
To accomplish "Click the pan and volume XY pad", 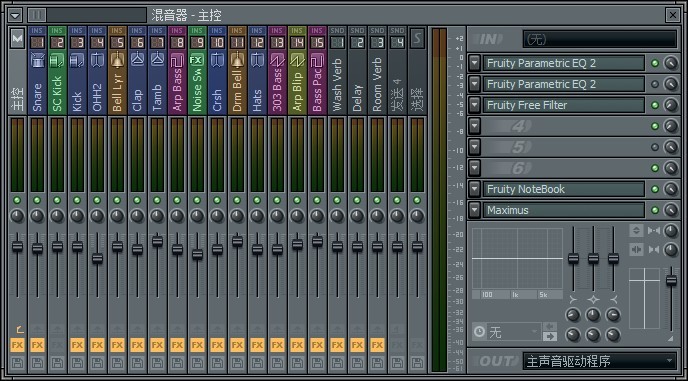I will tap(644, 298).
